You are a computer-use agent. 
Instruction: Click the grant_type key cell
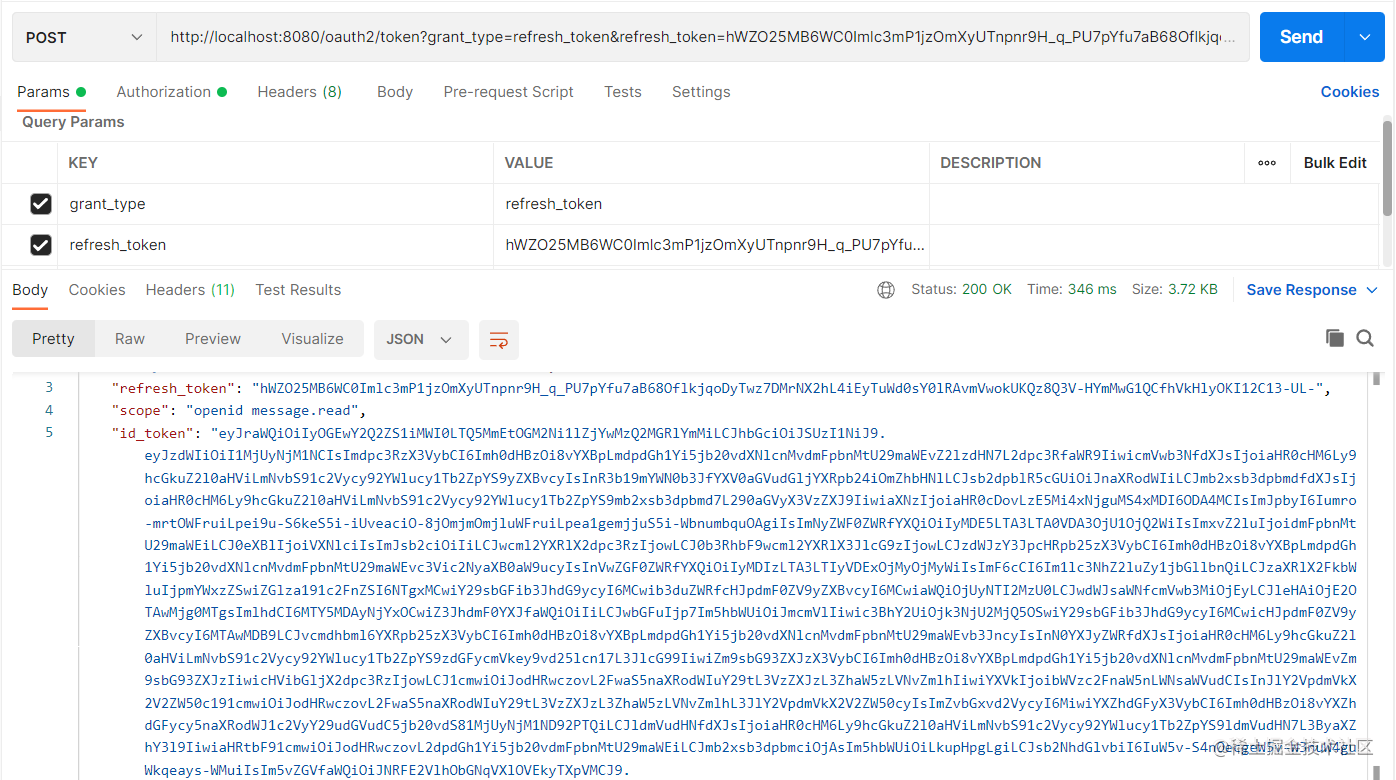pyautogui.click(x=275, y=204)
